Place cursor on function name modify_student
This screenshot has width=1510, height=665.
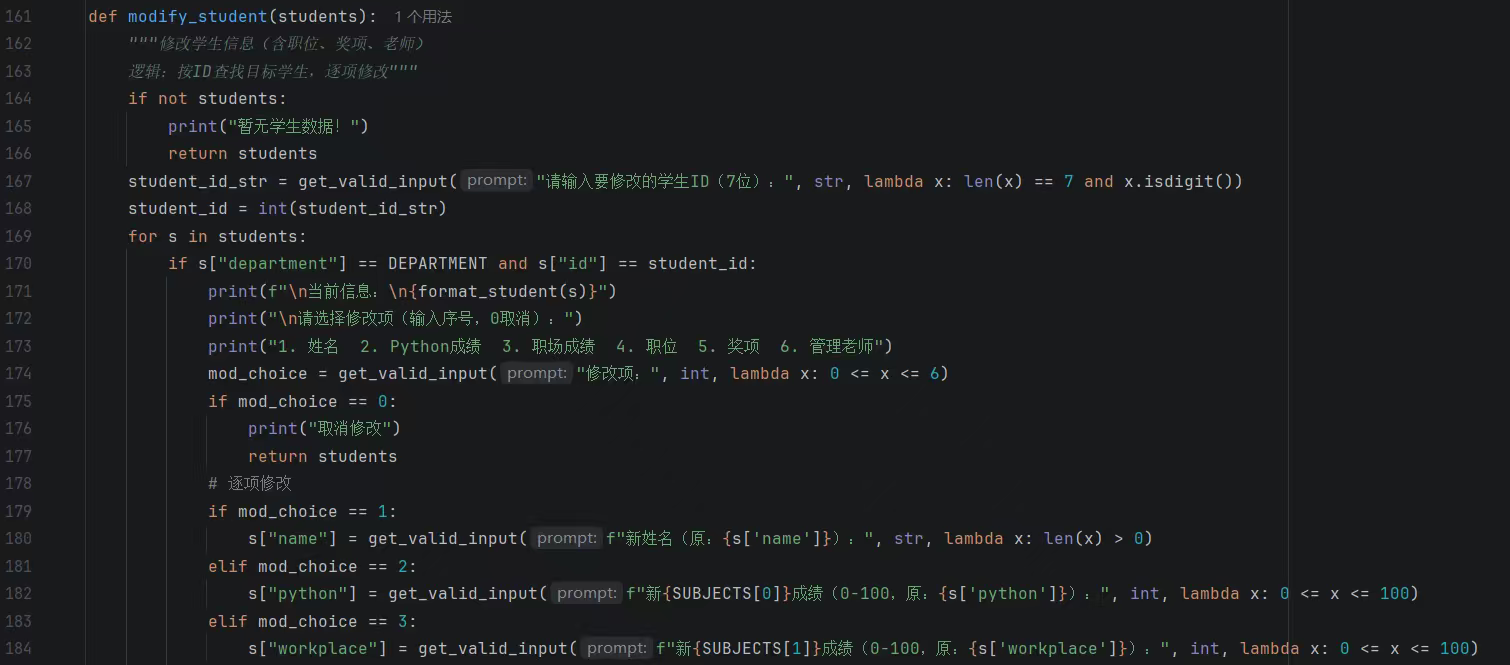click(x=197, y=17)
